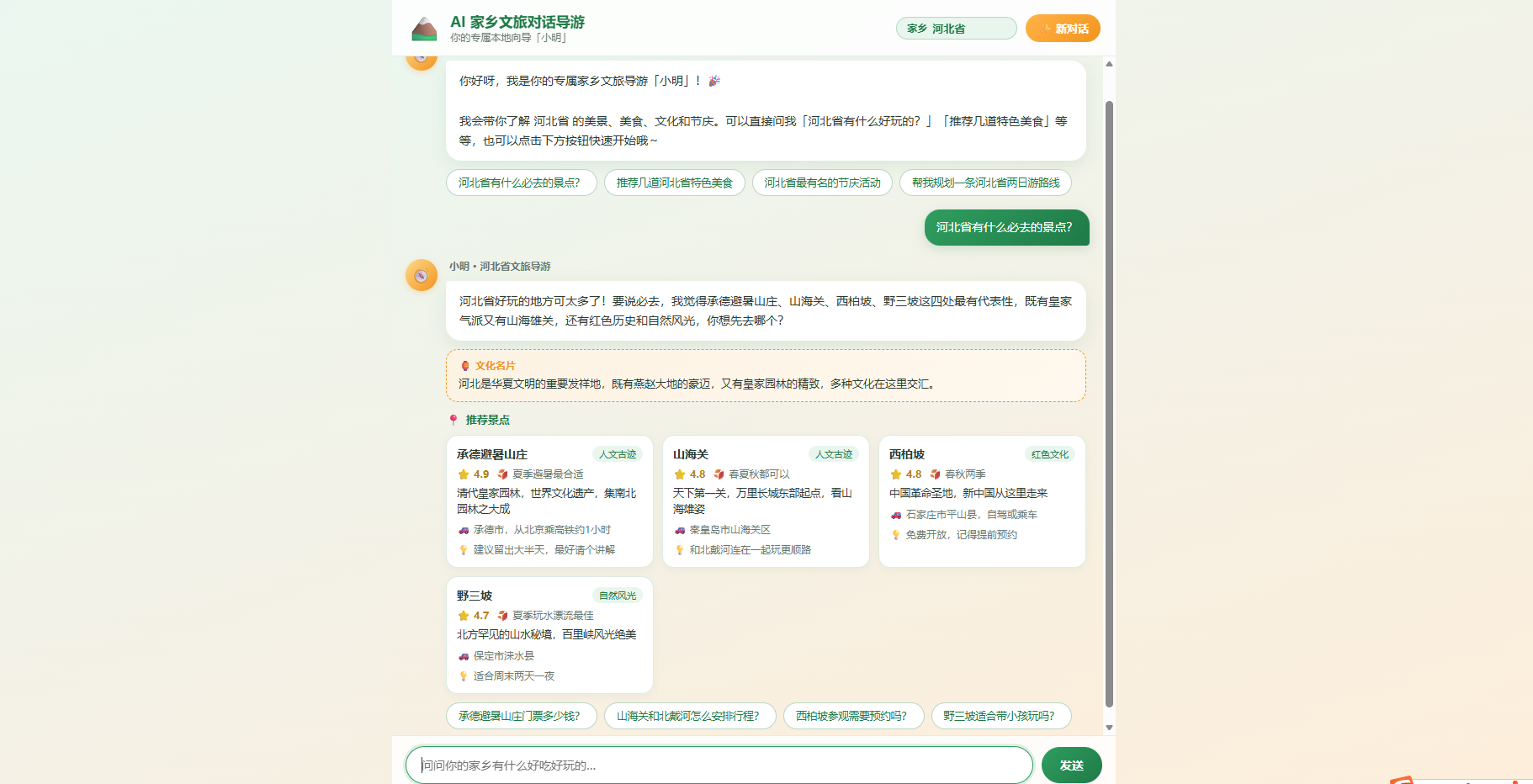Click the 自然风光 tag on 野三坡 card

pyautogui.click(x=618, y=596)
